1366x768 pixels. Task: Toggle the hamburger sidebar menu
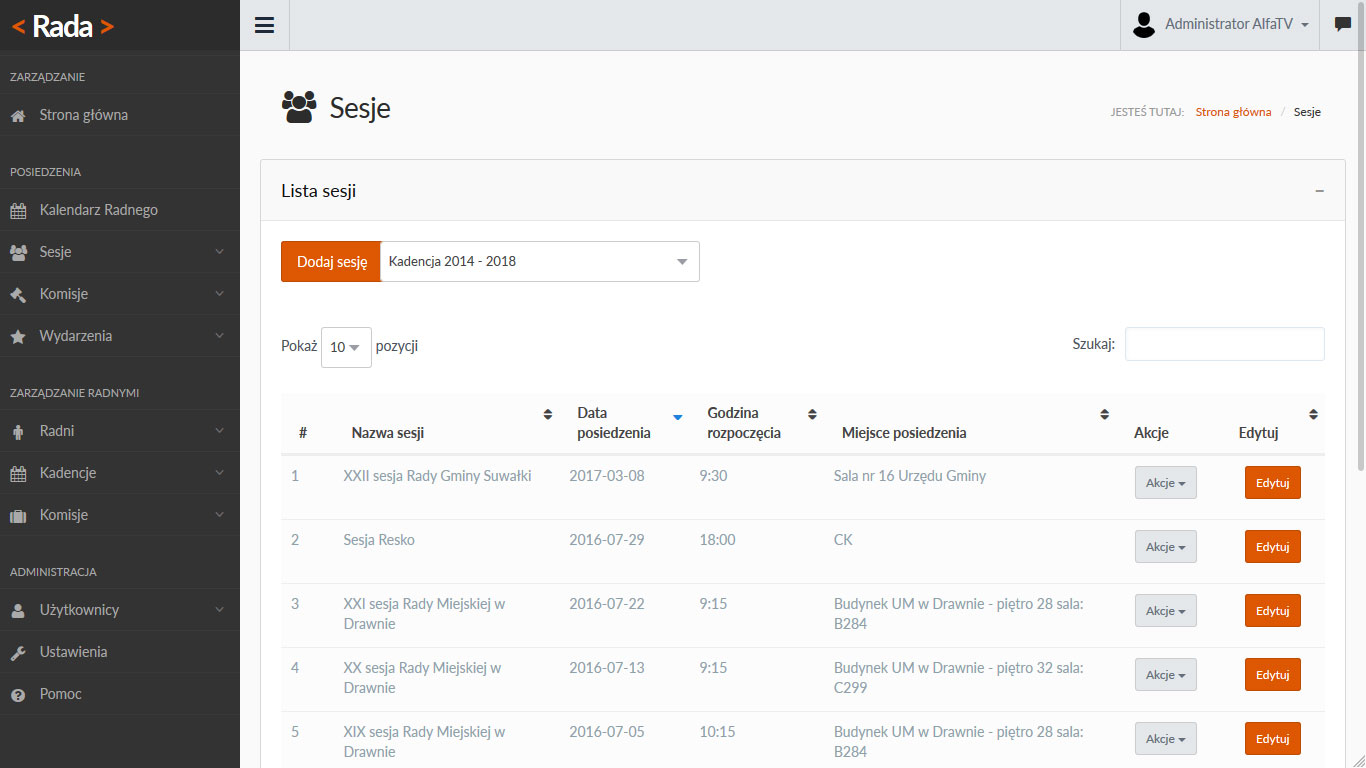(x=264, y=25)
